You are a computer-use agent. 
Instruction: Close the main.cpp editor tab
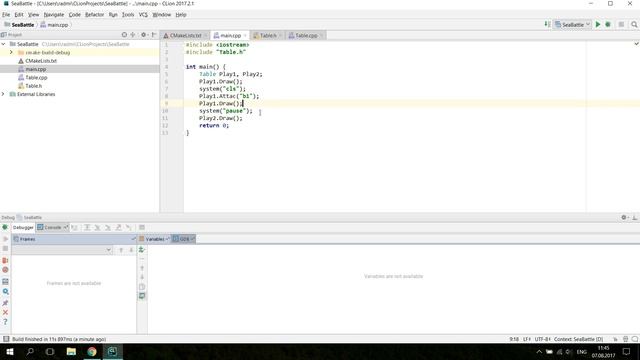click(x=245, y=36)
